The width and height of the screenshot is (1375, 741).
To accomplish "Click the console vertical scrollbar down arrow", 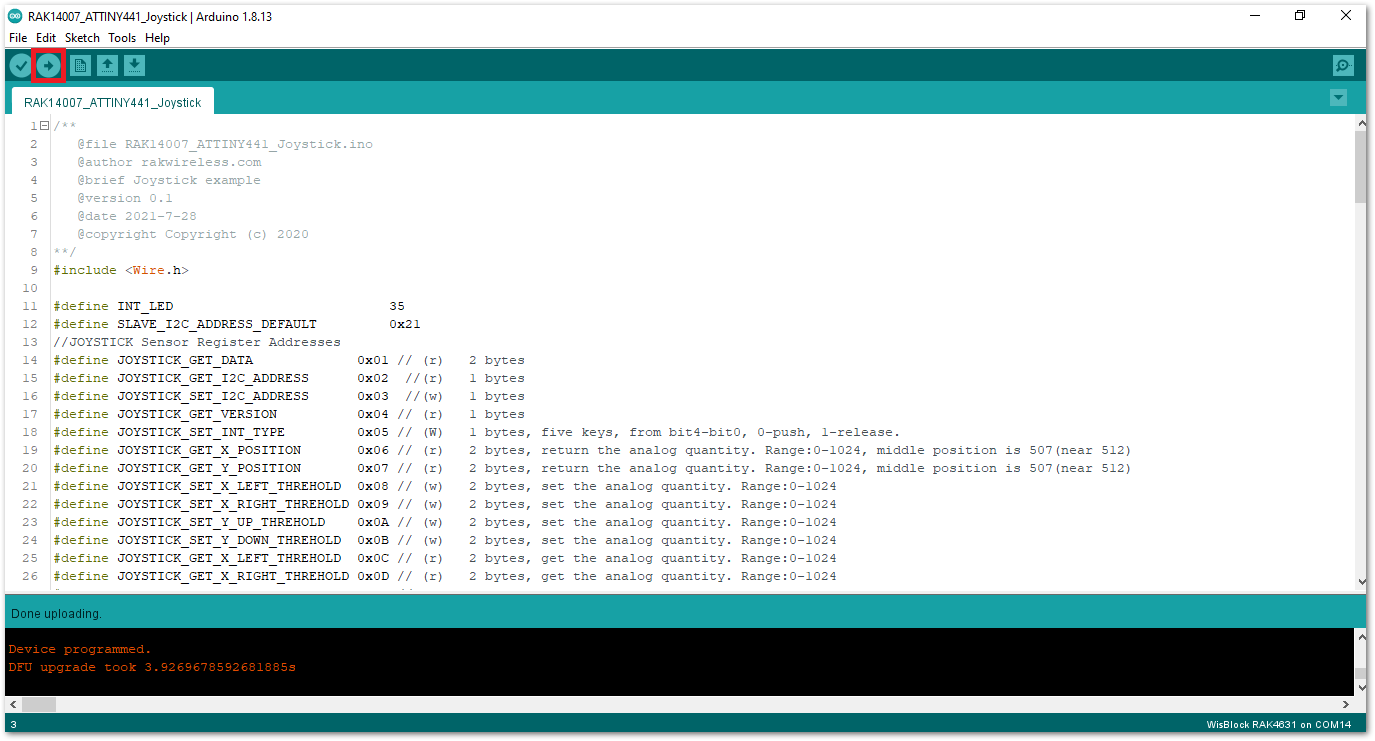I will pos(1360,688).
